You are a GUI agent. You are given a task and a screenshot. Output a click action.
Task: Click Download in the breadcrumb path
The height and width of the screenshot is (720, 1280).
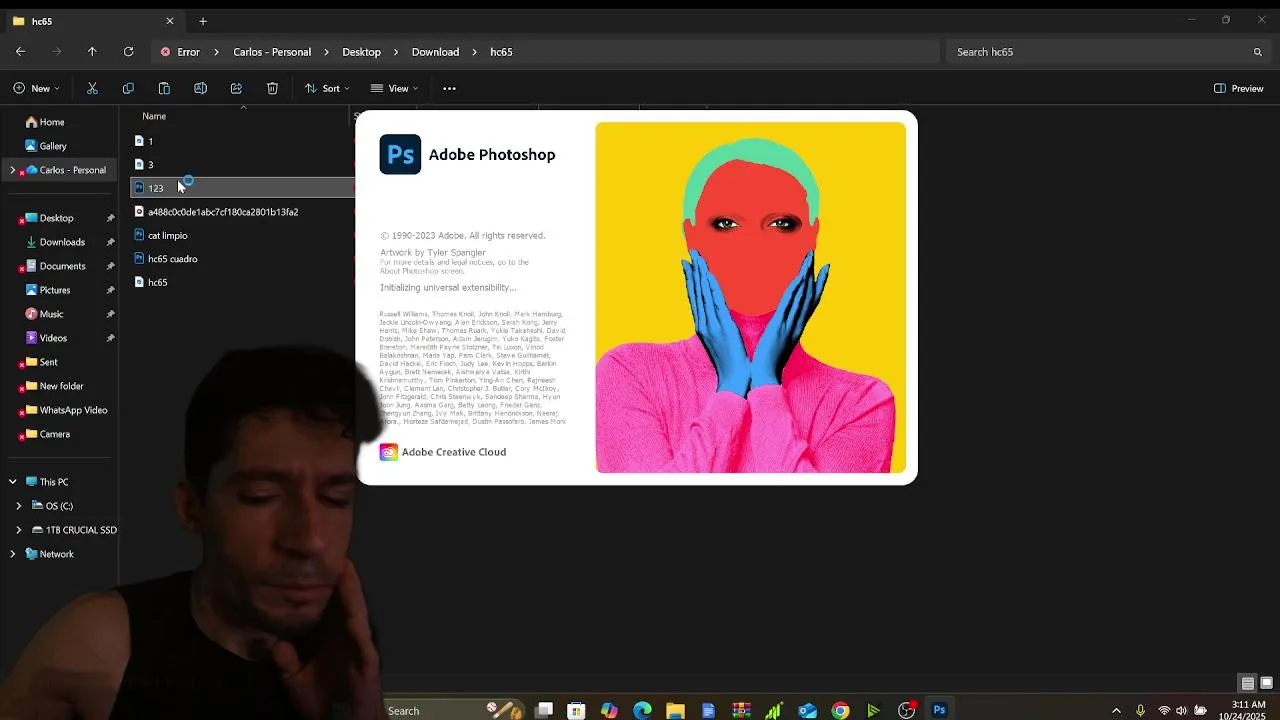coord(435,52)
